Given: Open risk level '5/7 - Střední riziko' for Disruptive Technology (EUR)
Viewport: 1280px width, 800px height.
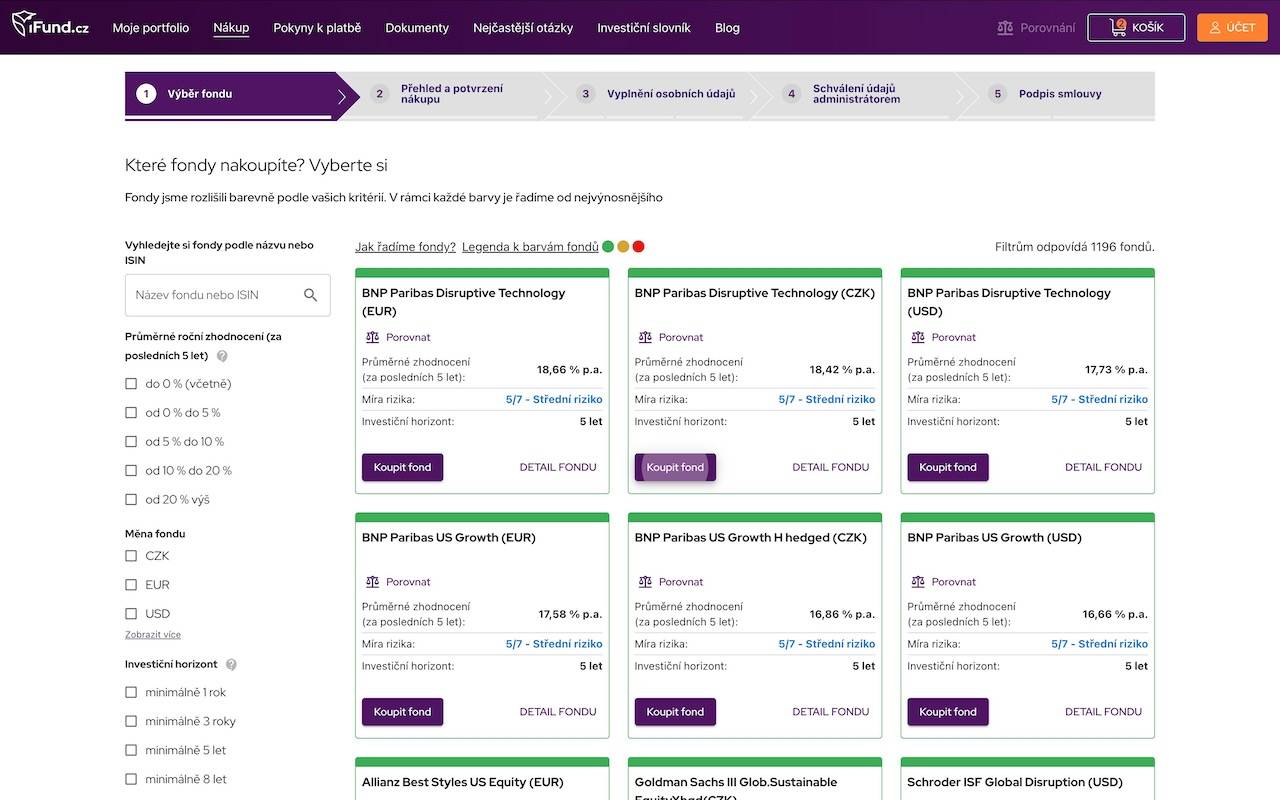Looking at the screenshot, I should [x=554, y=399].
